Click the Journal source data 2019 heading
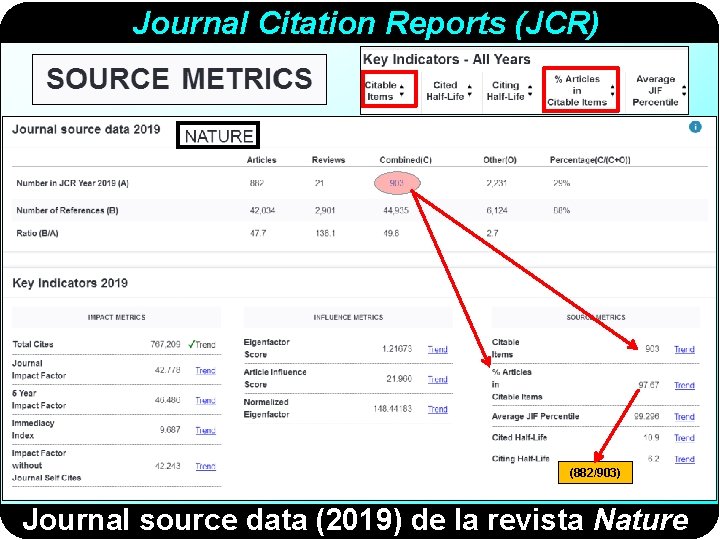 (x=86, y=129)
